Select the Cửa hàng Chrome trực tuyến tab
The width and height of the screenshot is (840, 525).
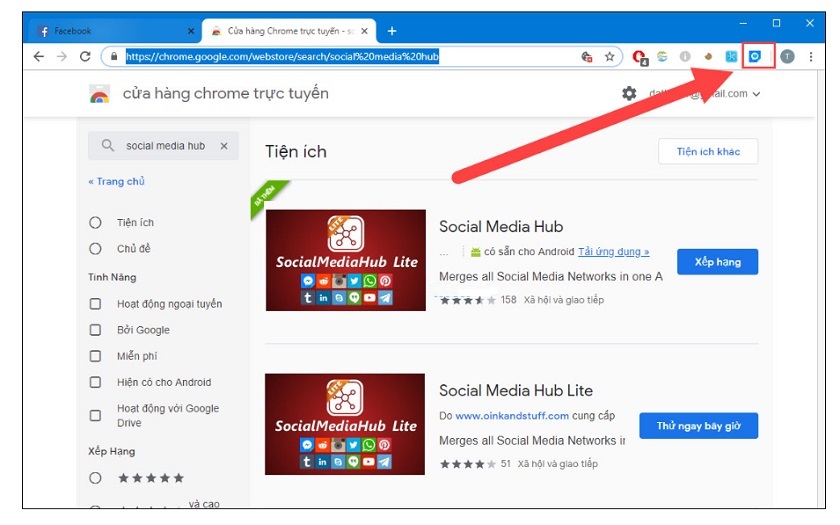tap(289, 31)
